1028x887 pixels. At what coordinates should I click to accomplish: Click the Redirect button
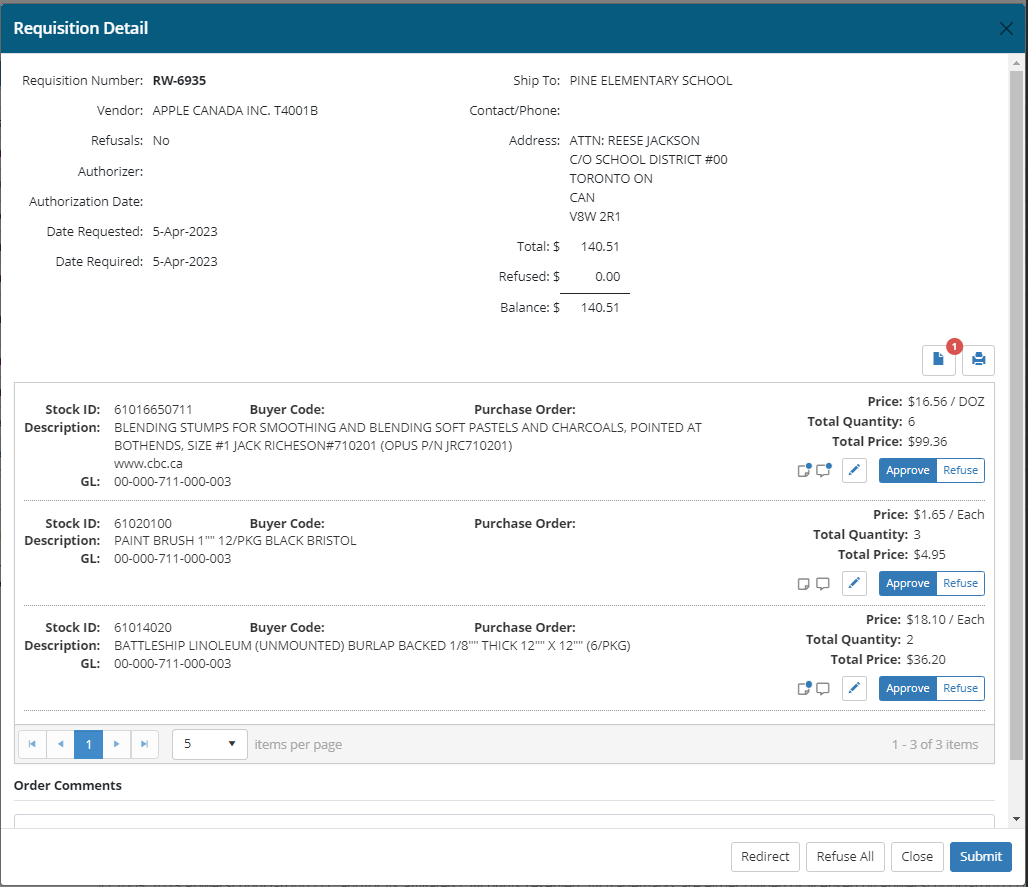click(x=765, y=856)
